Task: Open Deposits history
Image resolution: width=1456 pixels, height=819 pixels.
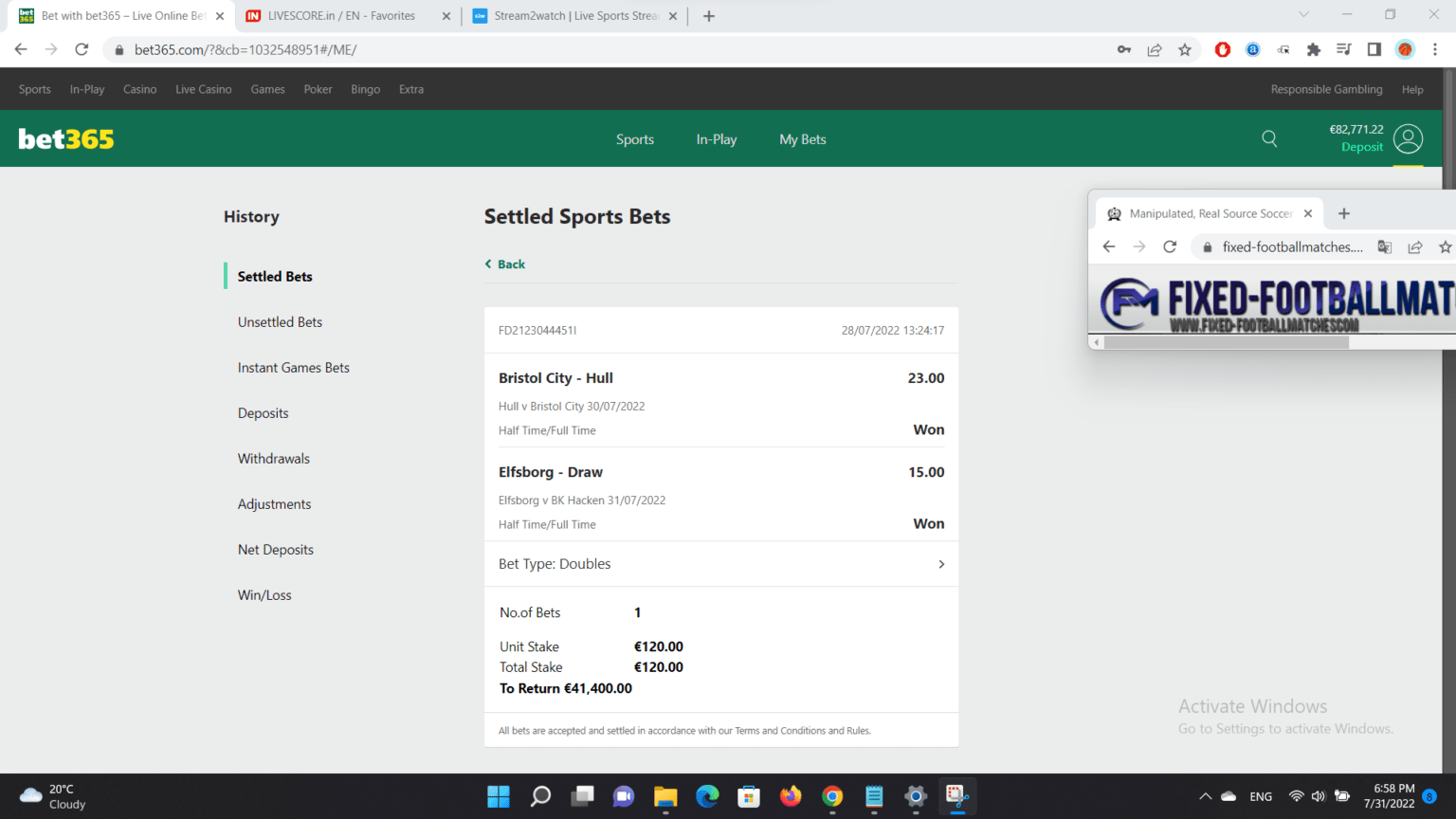Action: pos(263,413)
